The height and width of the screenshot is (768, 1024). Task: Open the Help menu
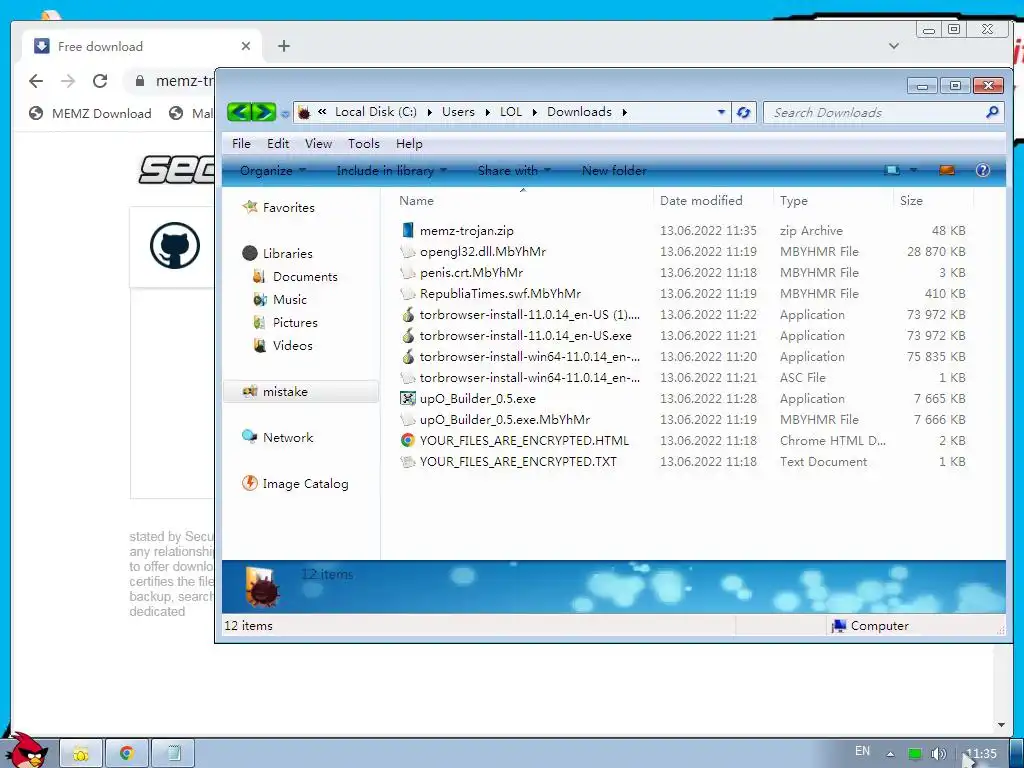coord(409,144)
